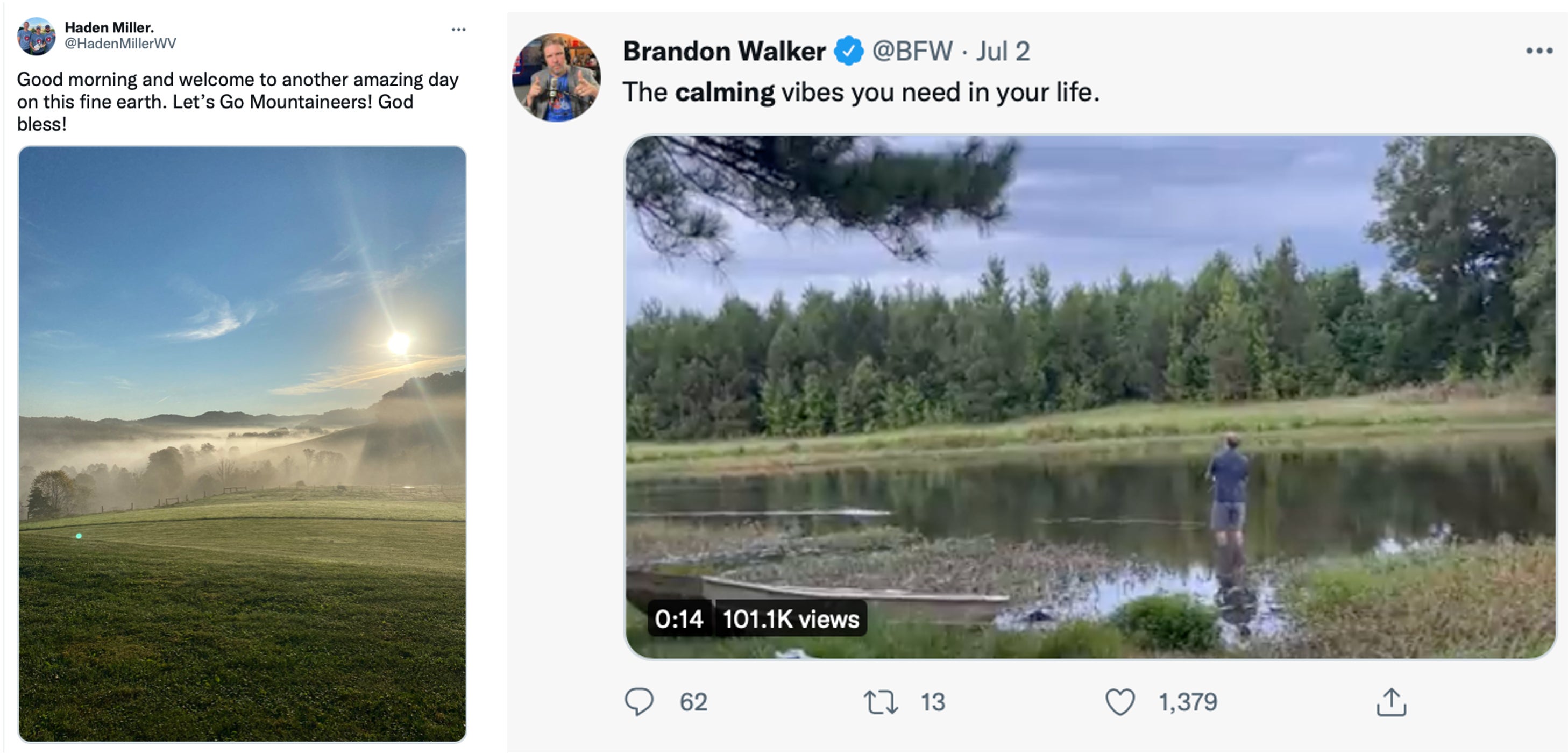1568x754 pixels.
Task: Open the @HadenMillerWV handle link
Action: (120, 44)
